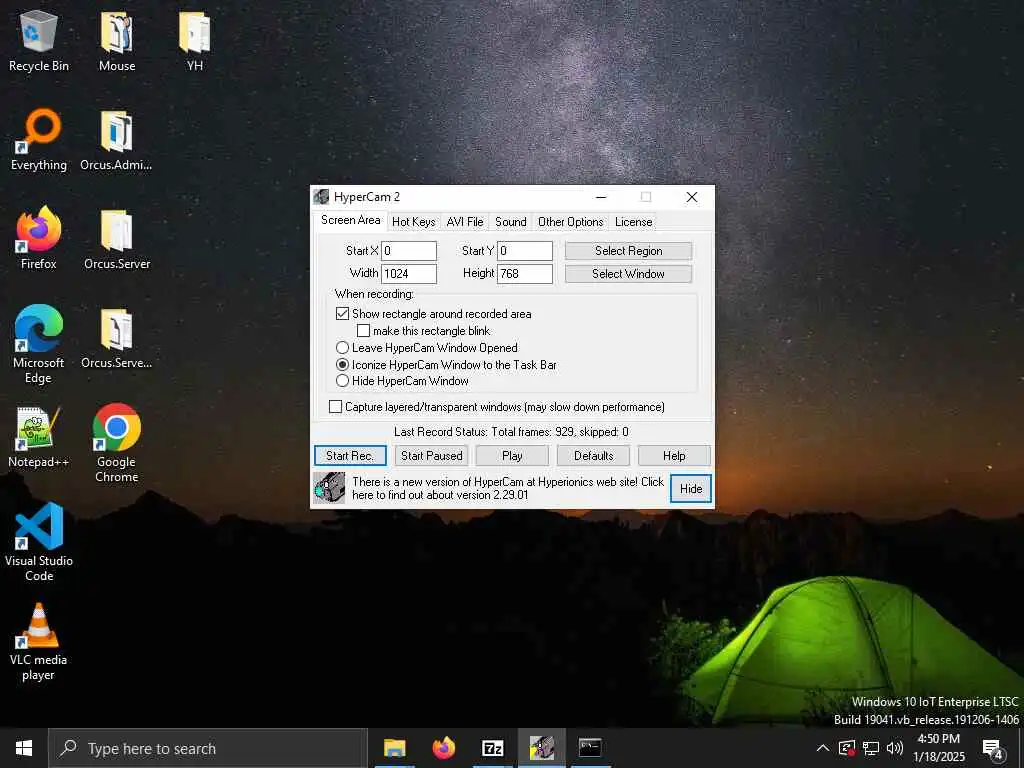1024x768 pixels.
Task: Open the Sound tab
Action: pos(511,221)
